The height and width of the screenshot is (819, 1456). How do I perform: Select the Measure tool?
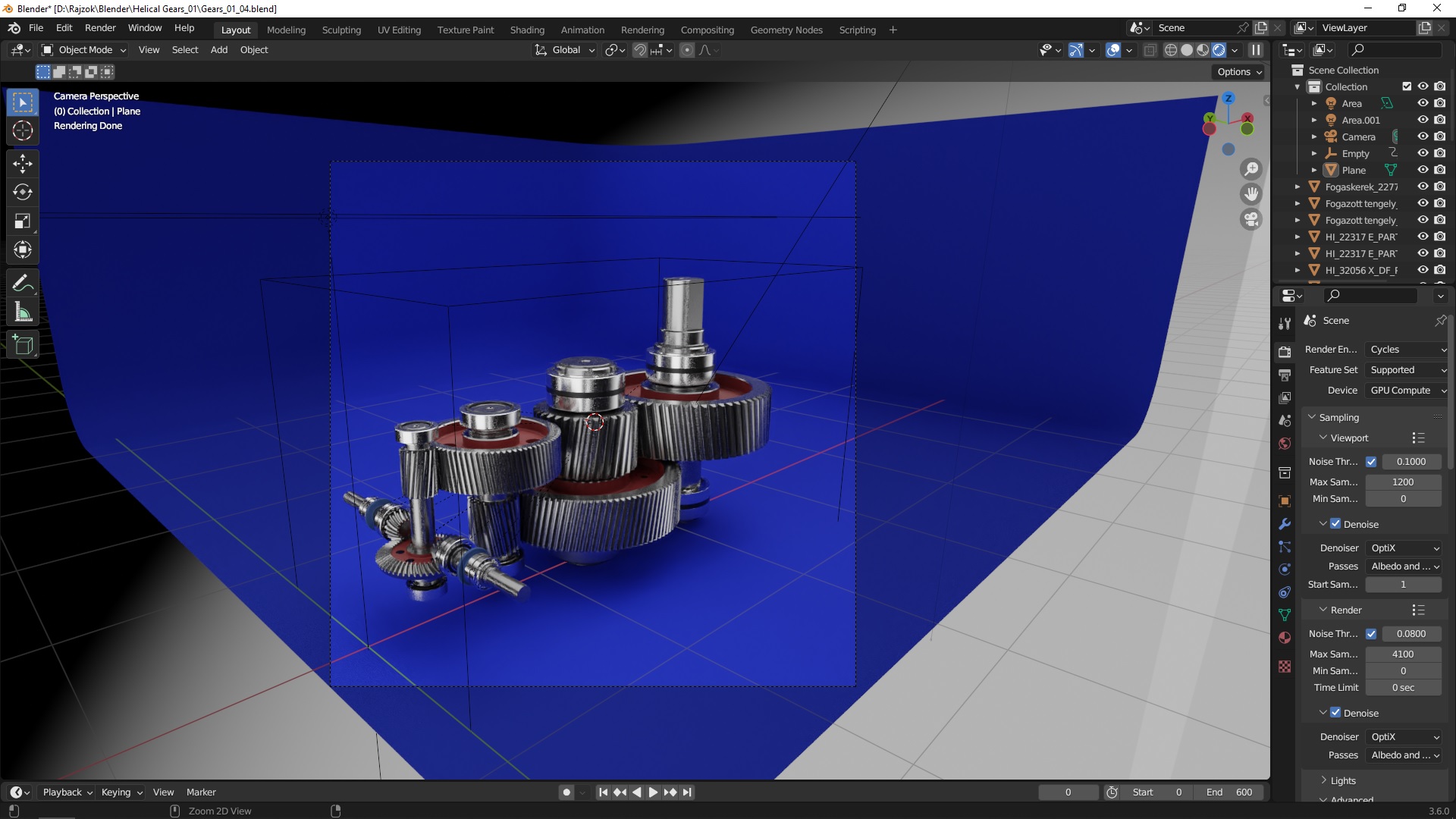pyautogui.click(x=23, y=312)
